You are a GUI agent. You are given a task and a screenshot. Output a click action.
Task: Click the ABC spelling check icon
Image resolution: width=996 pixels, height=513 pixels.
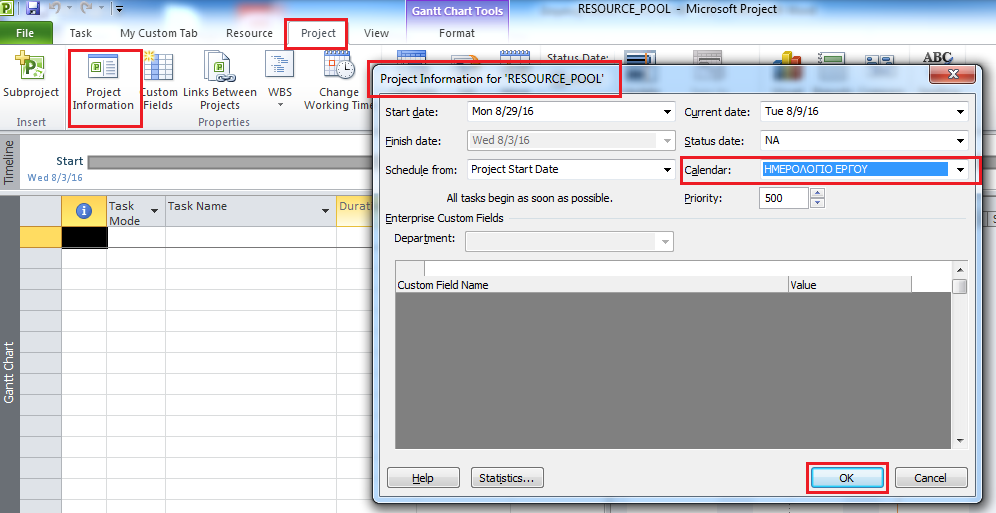pos(937,59)
